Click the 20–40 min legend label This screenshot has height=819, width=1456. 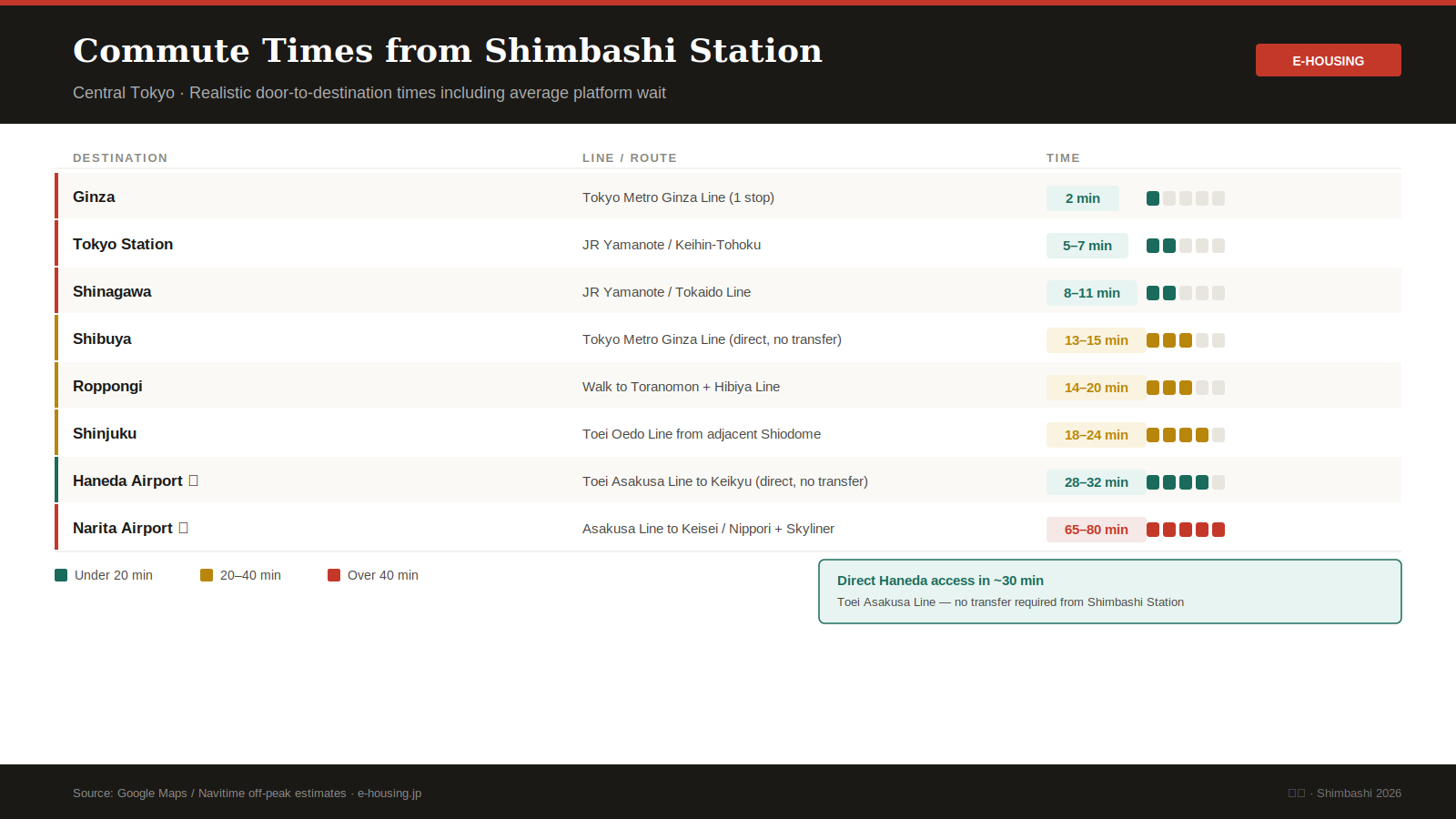(250, 575)
